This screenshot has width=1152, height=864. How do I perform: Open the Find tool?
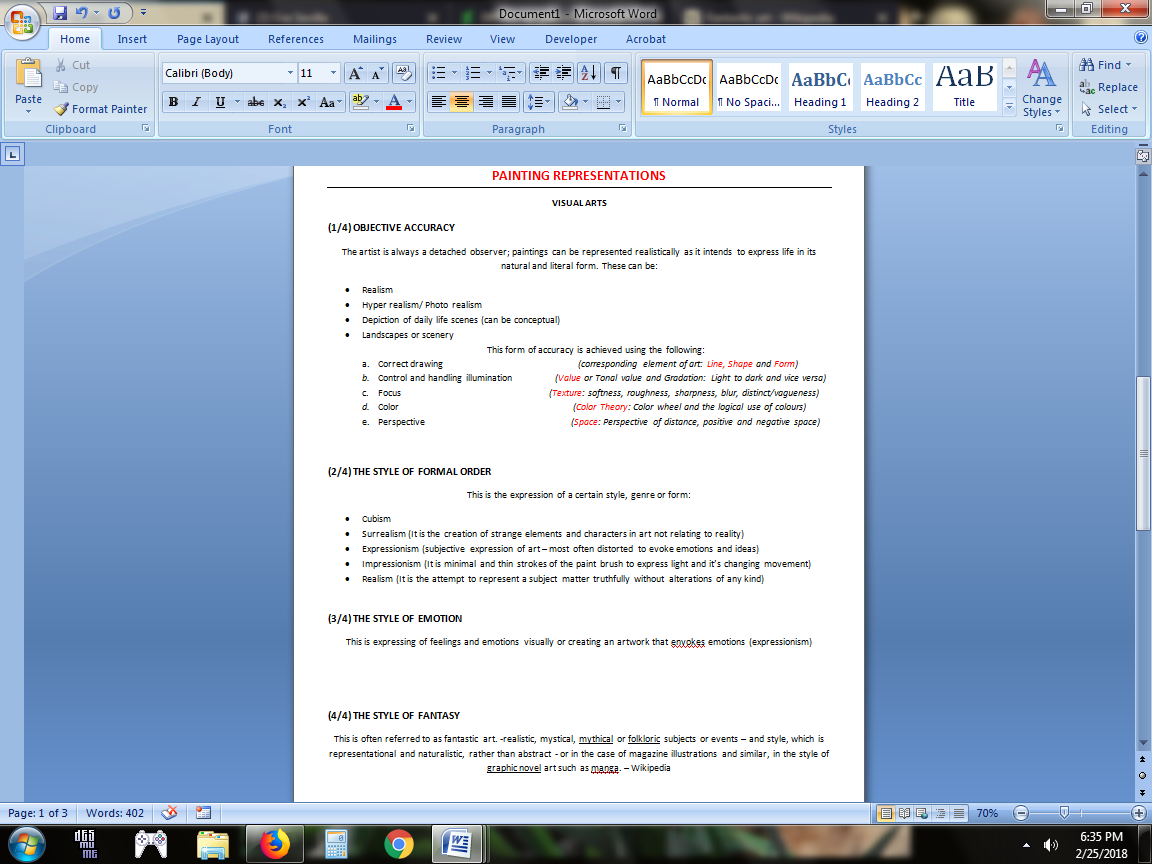1105,65
